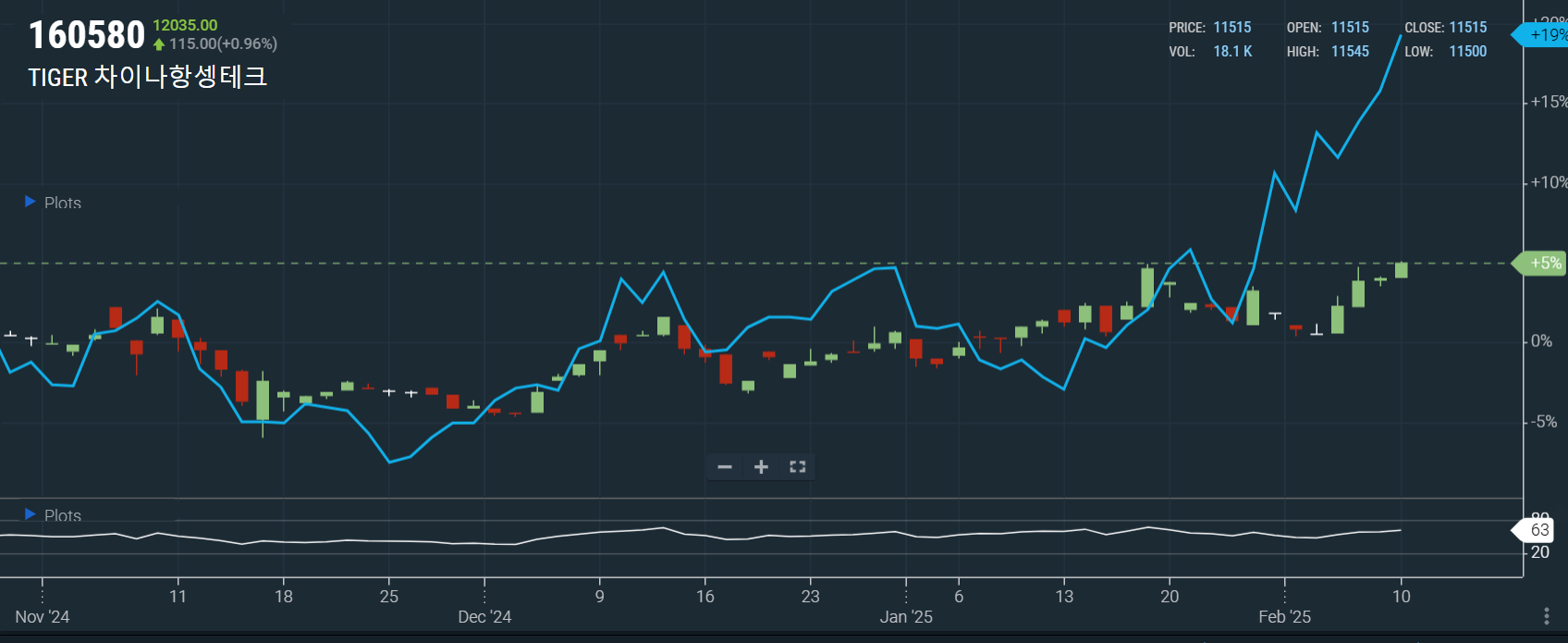The width and height of the screenshot is (1568, 643).
Task: Click the white 63 indicator value tag
Action: tap(1538, 530)
